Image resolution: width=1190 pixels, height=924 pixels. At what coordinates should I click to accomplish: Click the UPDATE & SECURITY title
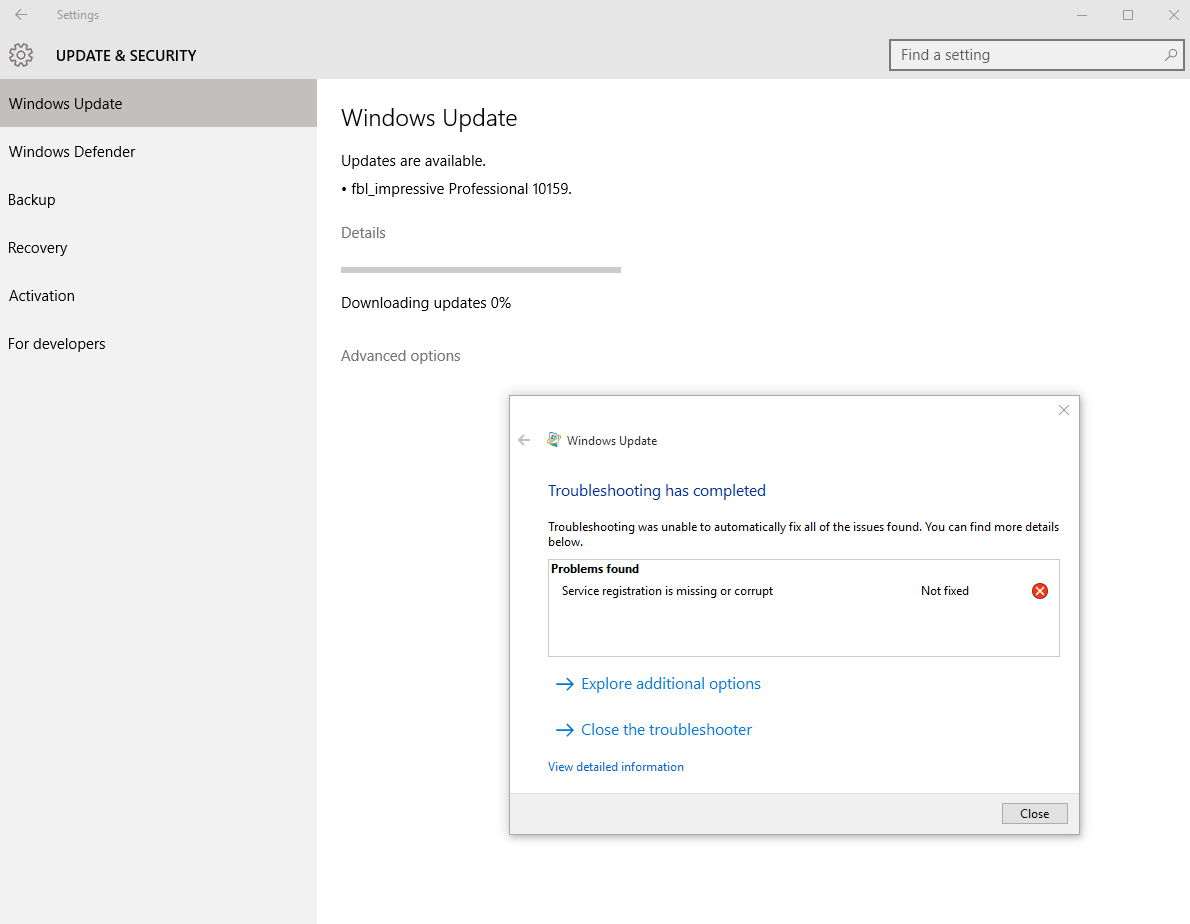[x=126, y=55]
